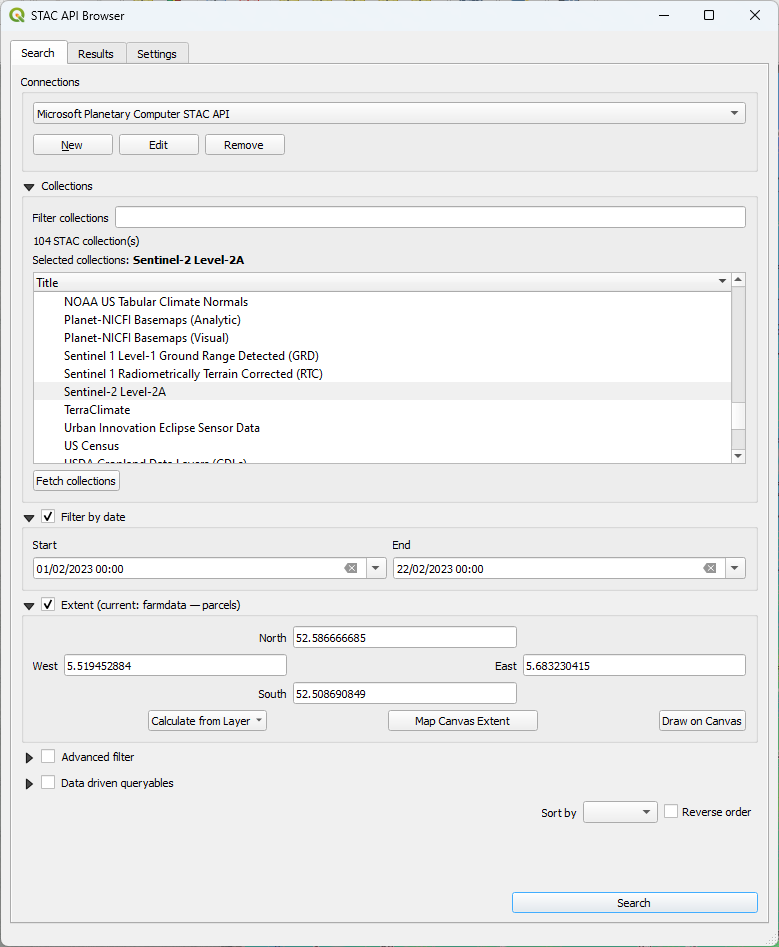Click the Filter collections text field
The width and height of the screenshot is (779, 947).
pos(430,218)
